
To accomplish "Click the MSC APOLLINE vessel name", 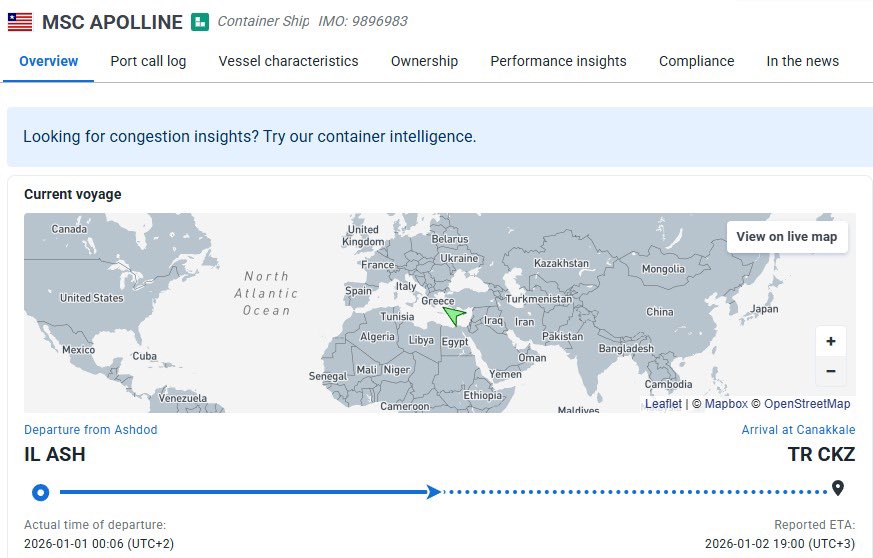I will [x=112, y=22].
